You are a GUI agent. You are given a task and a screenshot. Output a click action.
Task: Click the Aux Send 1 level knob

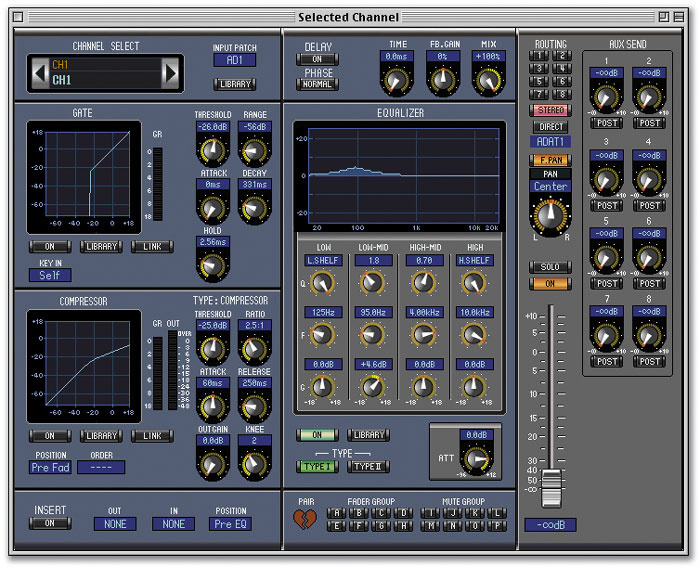pos(604,97)
